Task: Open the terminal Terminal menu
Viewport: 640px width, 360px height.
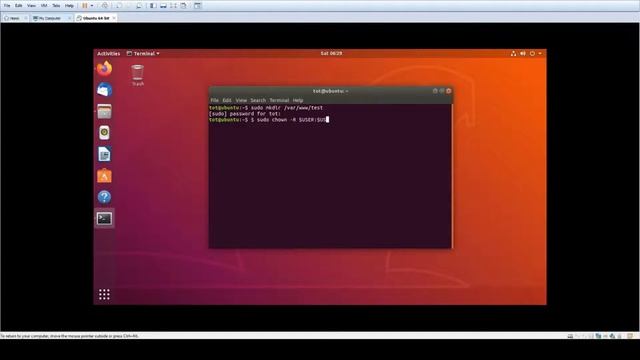Action: point(279,100)
